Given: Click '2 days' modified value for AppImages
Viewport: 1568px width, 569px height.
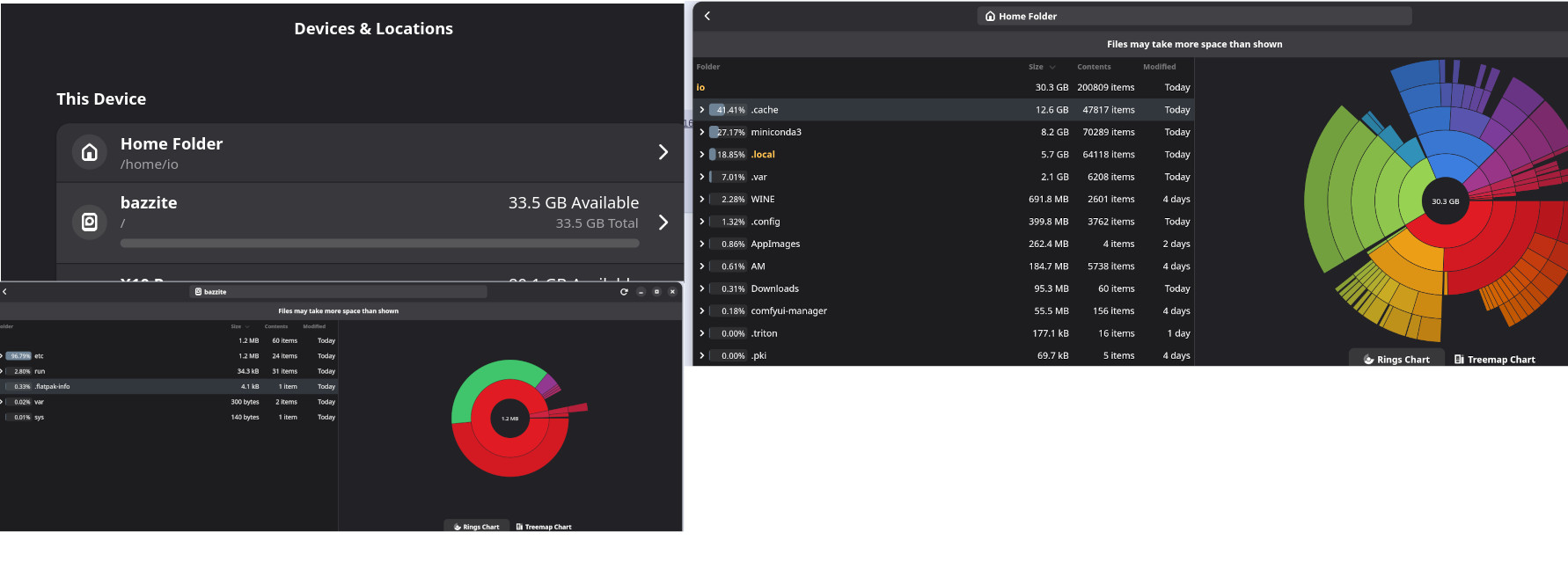Looking at the screenshot, I should point(1176,244).
